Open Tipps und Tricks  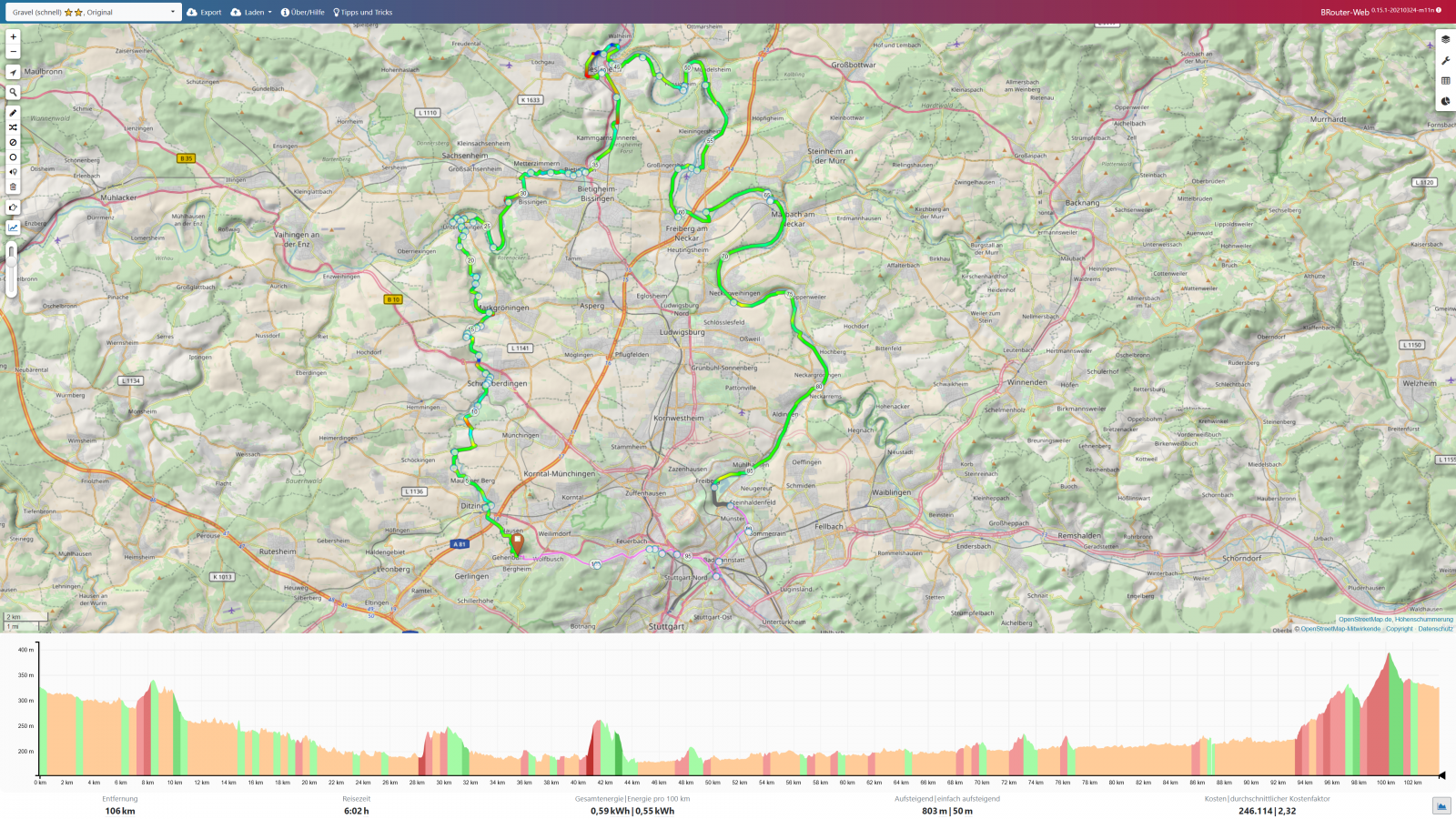pyautogui.click(x=363, y=12)
